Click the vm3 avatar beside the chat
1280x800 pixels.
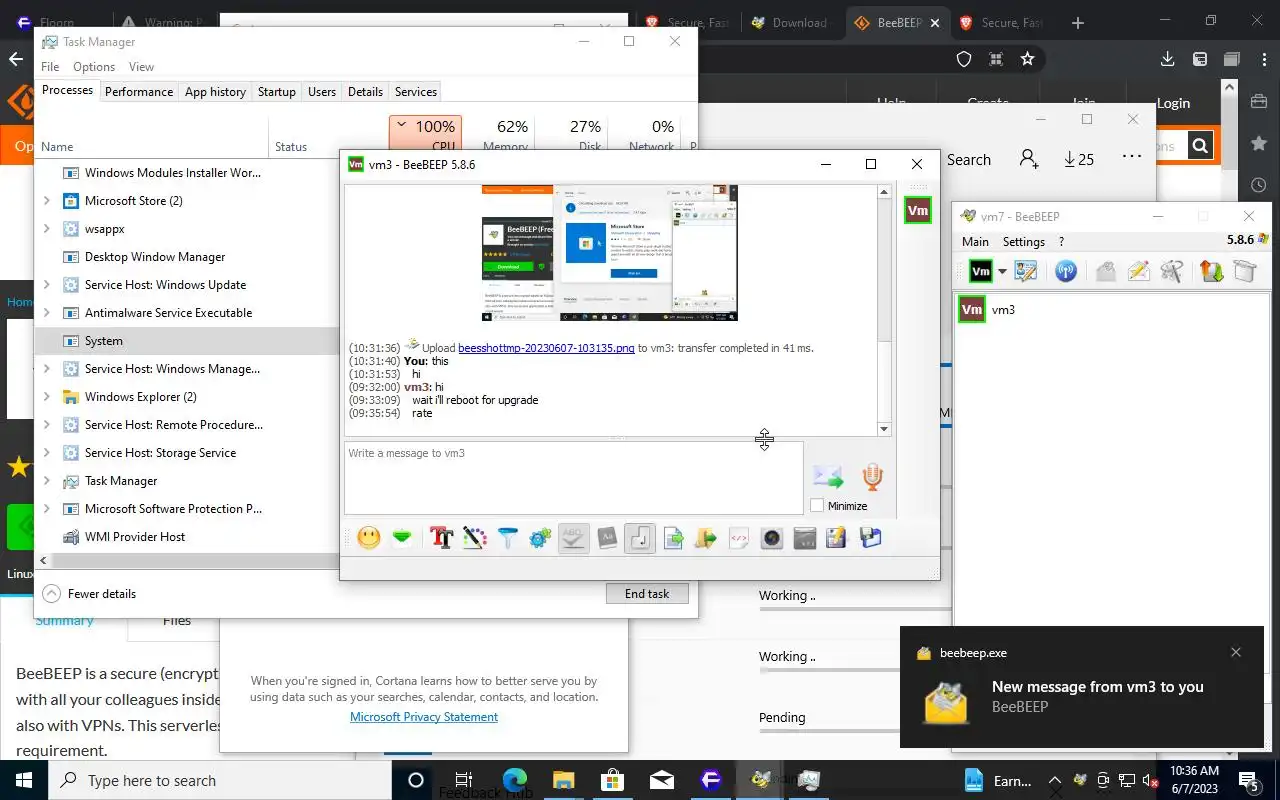(x=918, y=211)
